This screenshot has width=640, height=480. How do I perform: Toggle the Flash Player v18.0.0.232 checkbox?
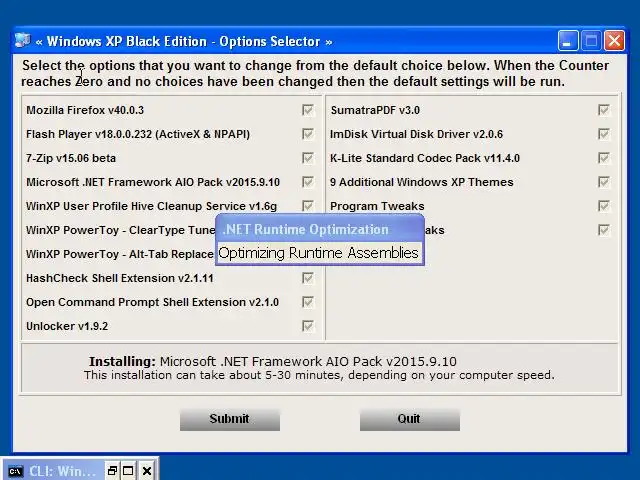pyautogui.click(x=308, y=134)
